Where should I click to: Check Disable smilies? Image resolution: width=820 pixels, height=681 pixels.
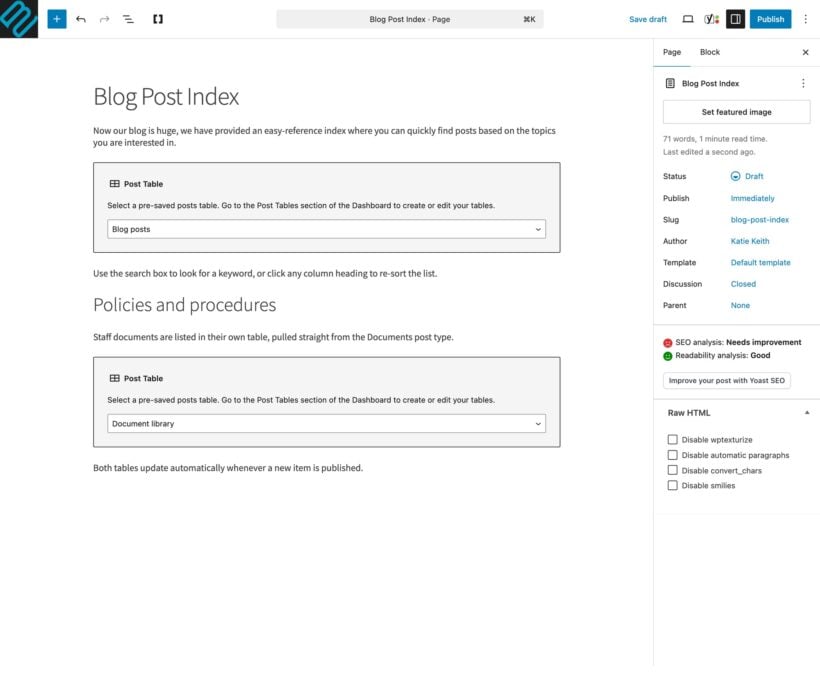(673, 485)
